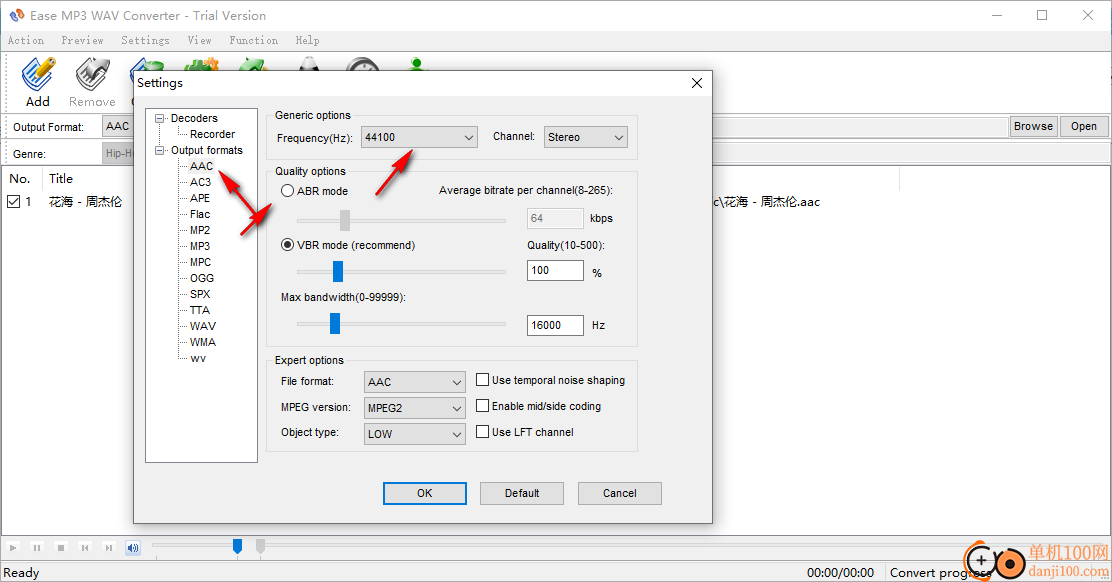The width and height of the screenshot is (1112, 582).
Task: Pause playback with the pause button
Action: point(37,547)
